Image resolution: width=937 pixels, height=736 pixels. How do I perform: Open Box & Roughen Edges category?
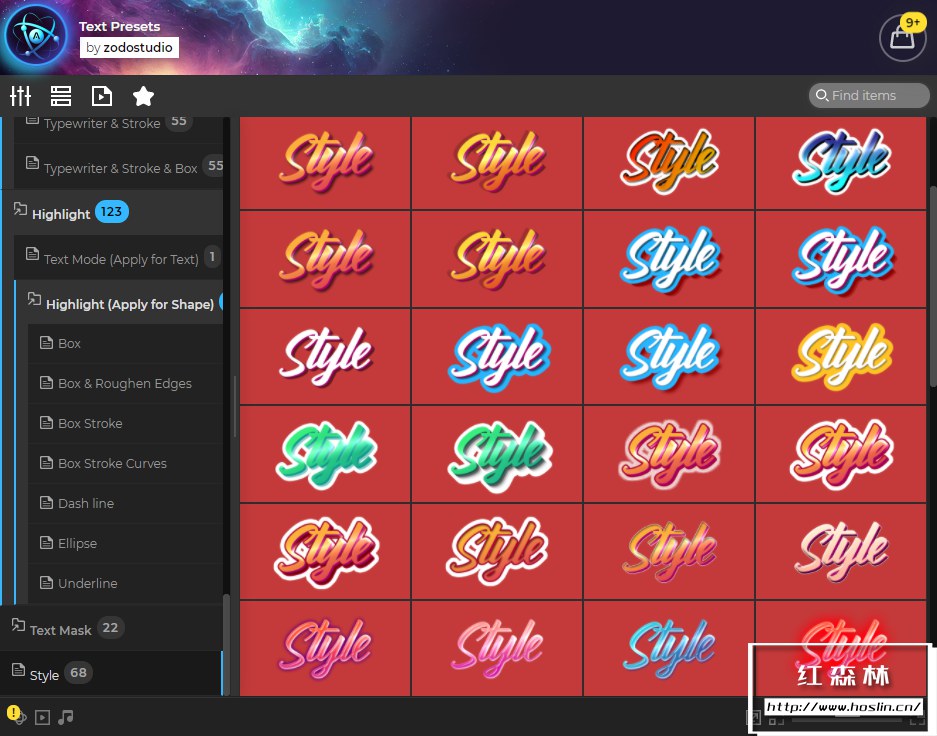pyautogui.click(x=125, y=383)
